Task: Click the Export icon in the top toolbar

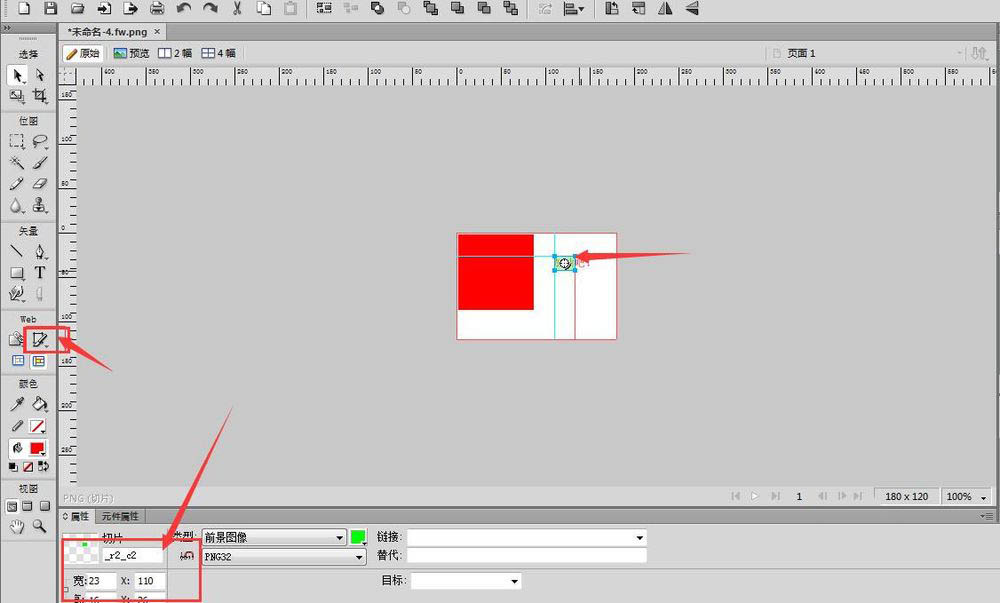Action: (130, 8)
